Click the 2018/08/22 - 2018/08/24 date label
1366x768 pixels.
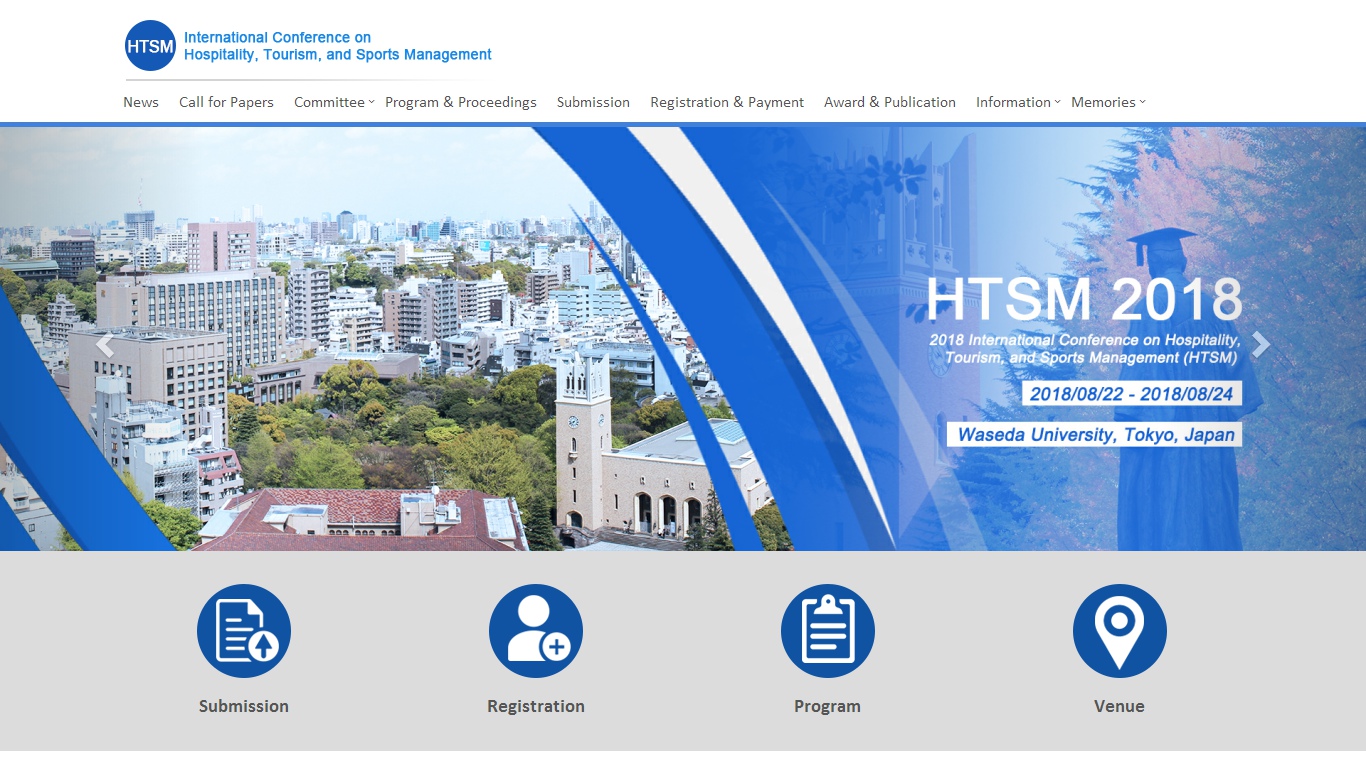pos(1132,394)
